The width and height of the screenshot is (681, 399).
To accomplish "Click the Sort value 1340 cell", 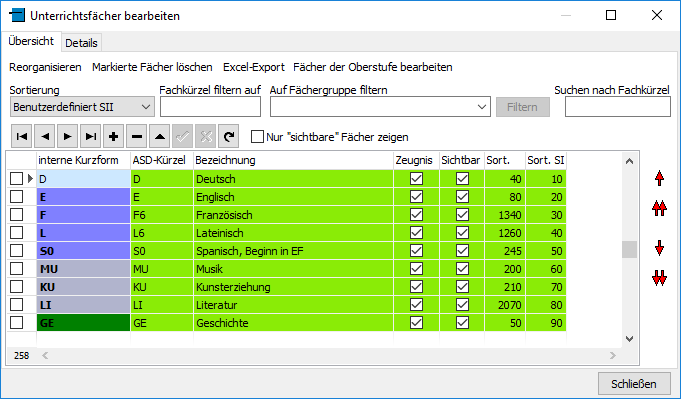I will 505,215.
